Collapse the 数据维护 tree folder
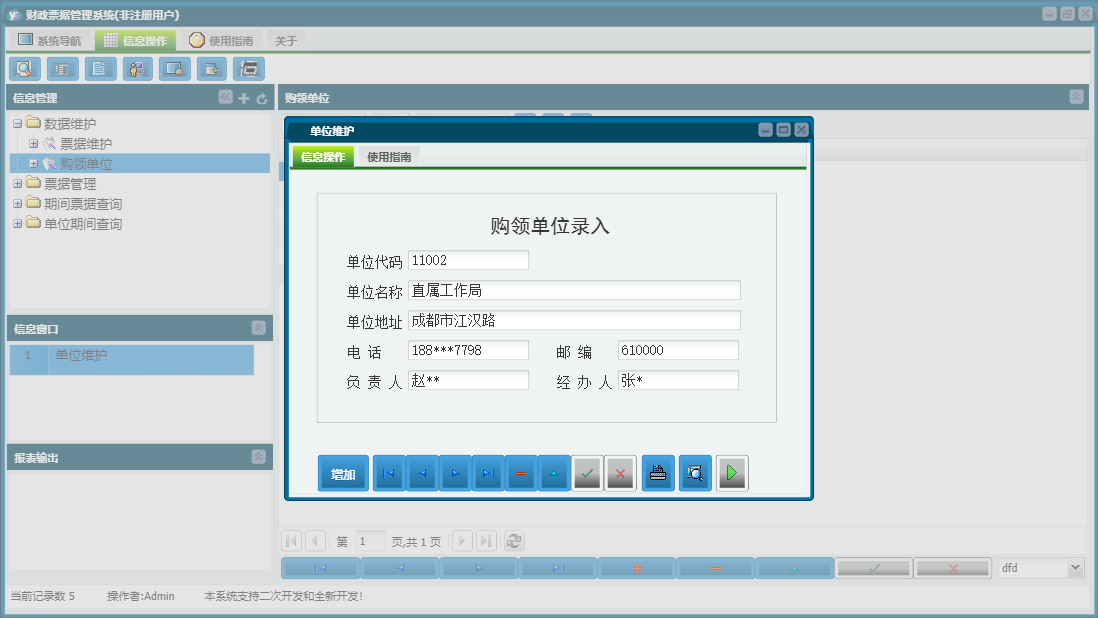 18,124
